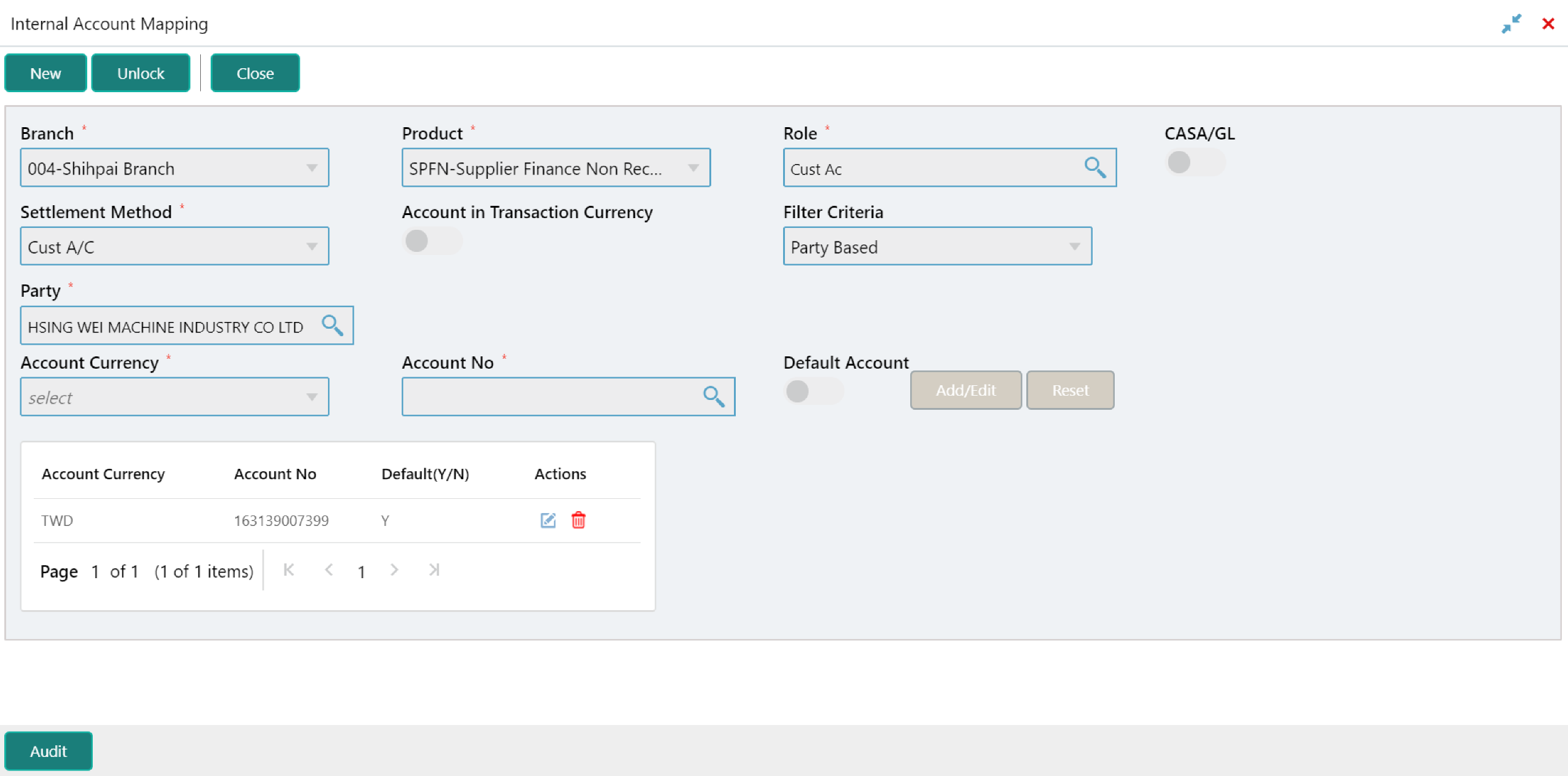Image resolution: width=1568 pixels, height=776 pixels.
Task: Open the Account Currency select dropdown
Action: click(174, 397)
